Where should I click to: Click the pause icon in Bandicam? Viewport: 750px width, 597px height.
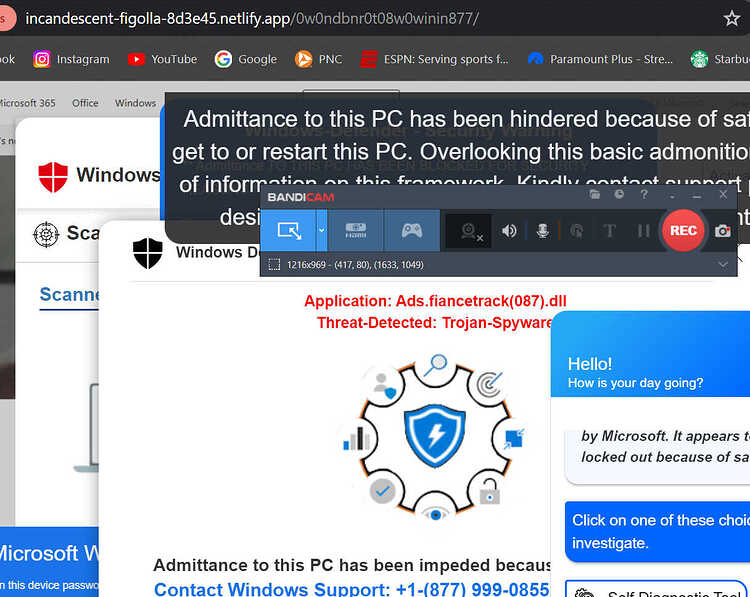pyautogui.click(x=643, y=231)
